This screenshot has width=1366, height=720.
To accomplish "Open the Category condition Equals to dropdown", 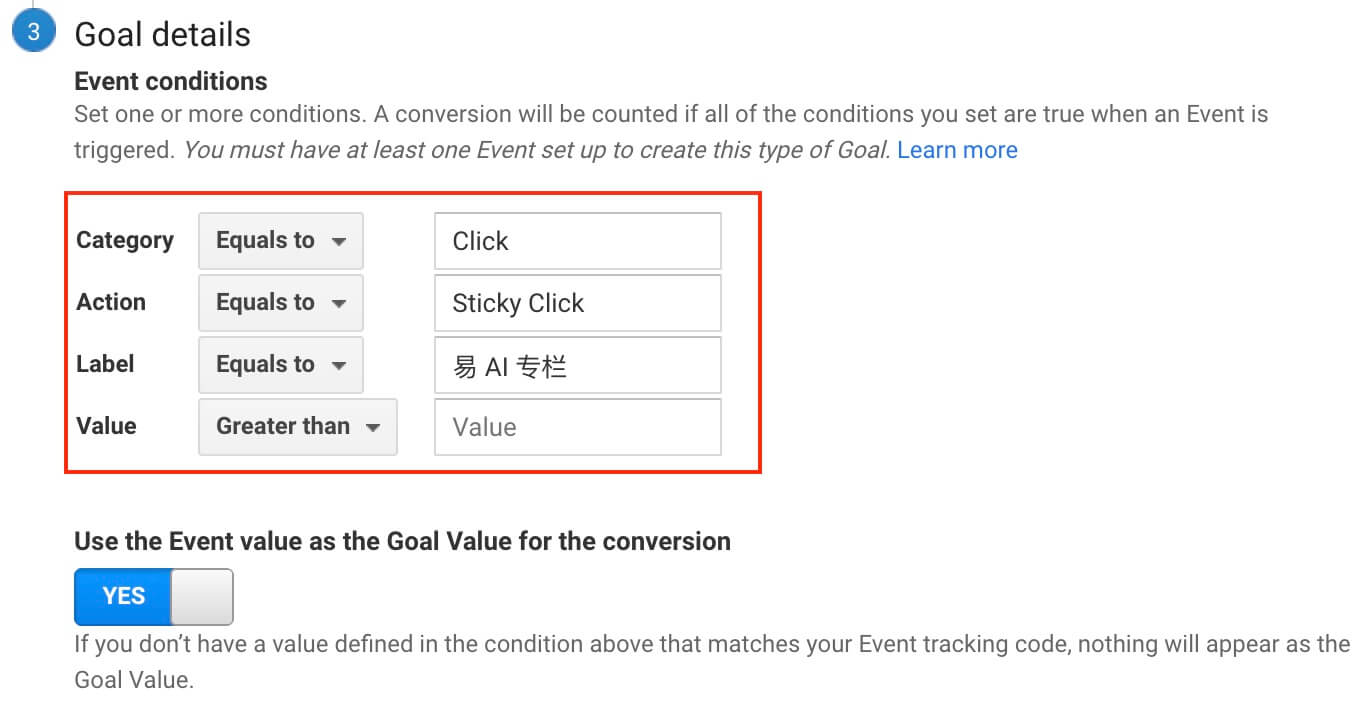I will pos(281,241).
